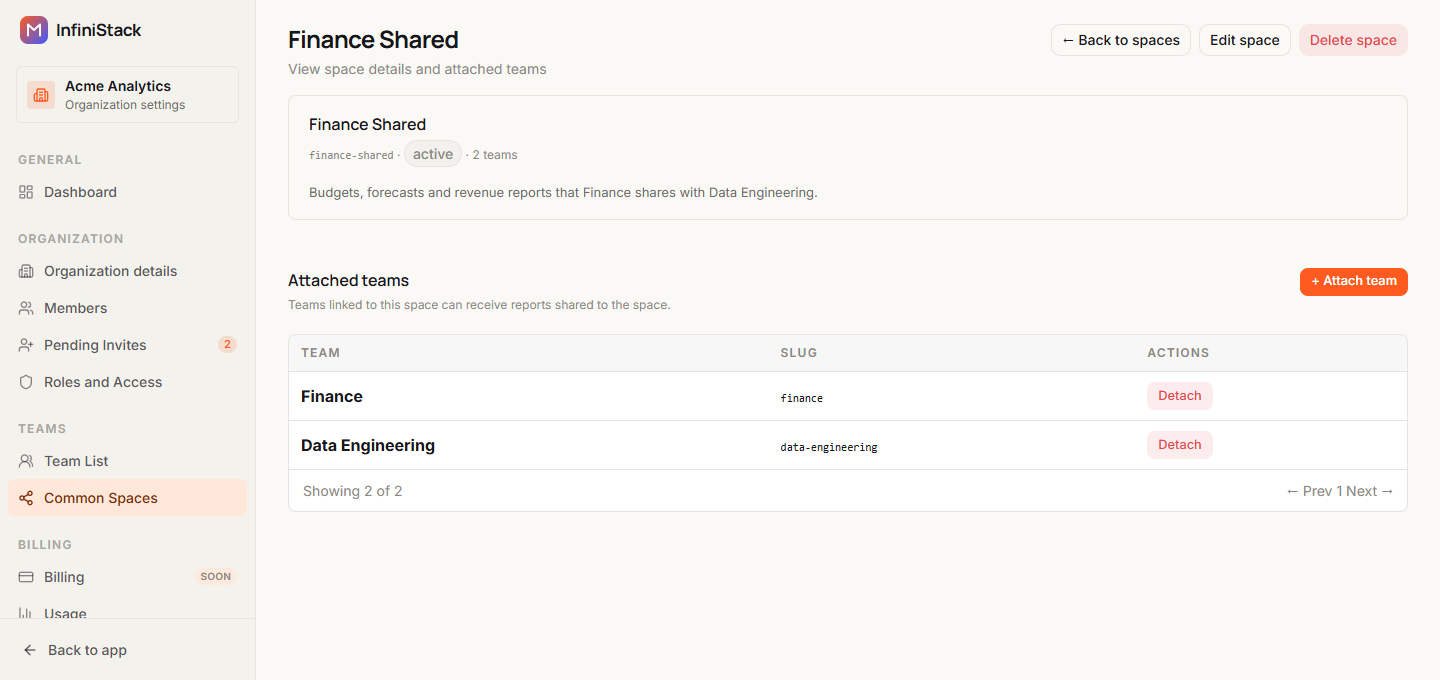Image resolution: width=1440 pixels, height=680 pixels.
Task: Click the ACTIONS column header
Action: pos(1178,353)
